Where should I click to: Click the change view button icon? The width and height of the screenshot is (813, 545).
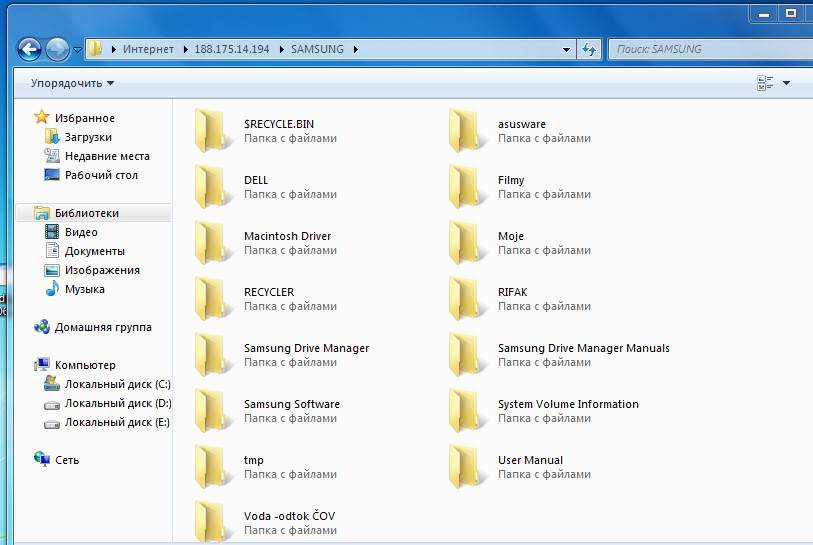coord(765,83)
